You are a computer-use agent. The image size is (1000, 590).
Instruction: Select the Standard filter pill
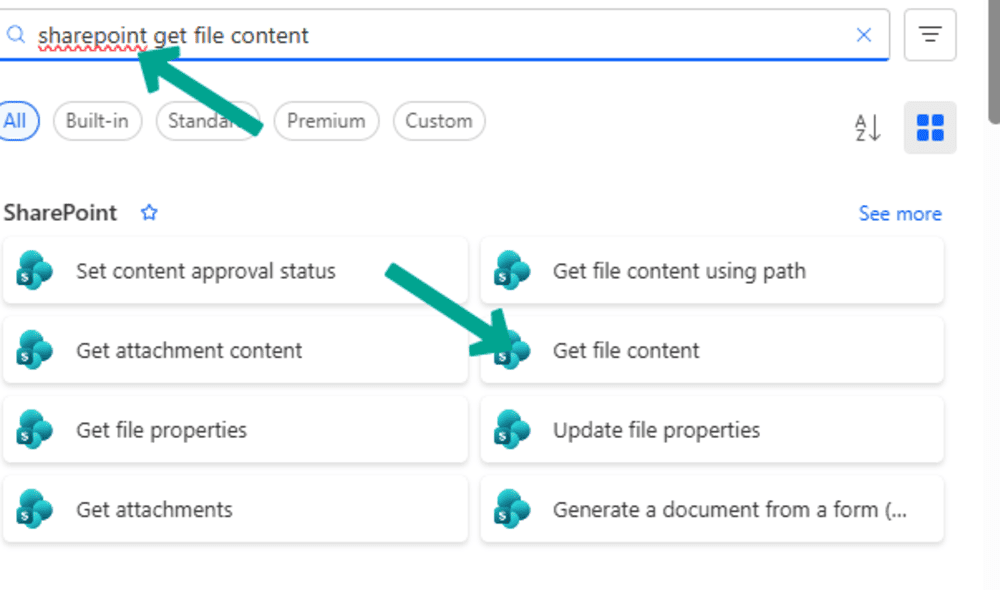208,121
